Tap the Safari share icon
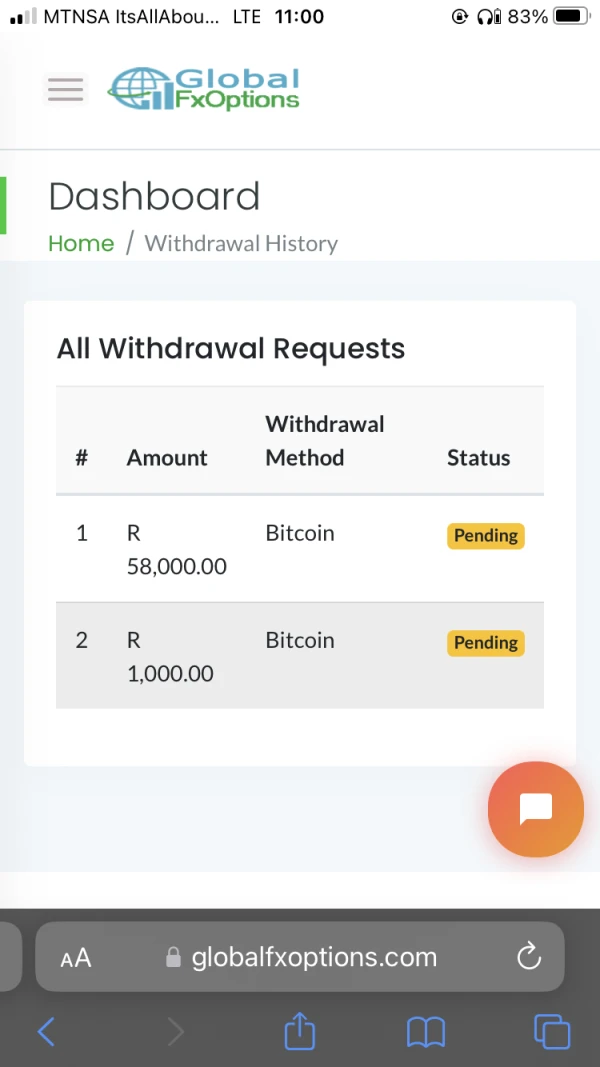Screen dimensions: 600x1067 (x=300, y=1031)
